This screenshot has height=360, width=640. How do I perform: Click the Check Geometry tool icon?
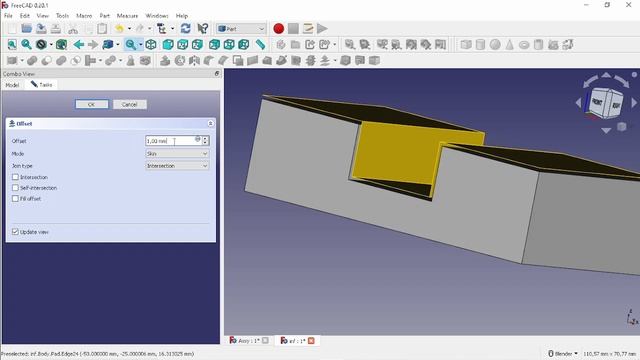coord(131,61)
